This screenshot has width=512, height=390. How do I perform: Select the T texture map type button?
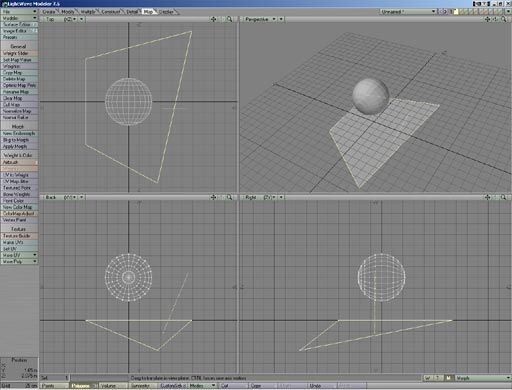pos(438,378)
